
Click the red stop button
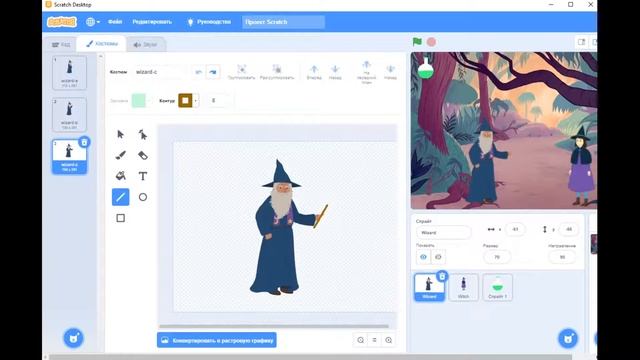431,42
